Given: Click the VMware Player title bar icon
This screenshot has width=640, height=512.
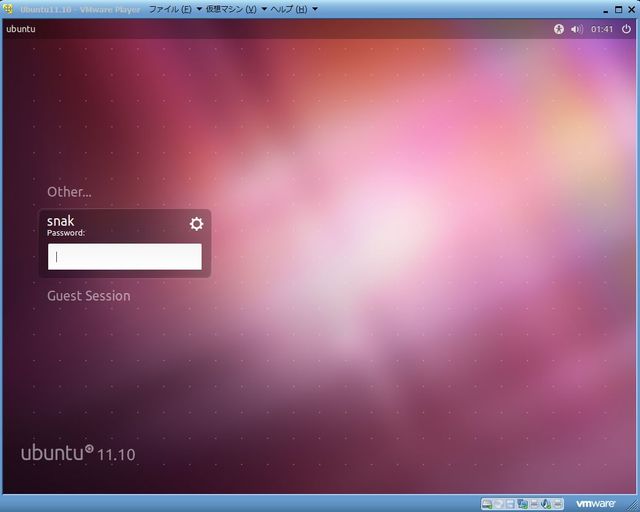Looking at the screenshot, I should (8, 9).
